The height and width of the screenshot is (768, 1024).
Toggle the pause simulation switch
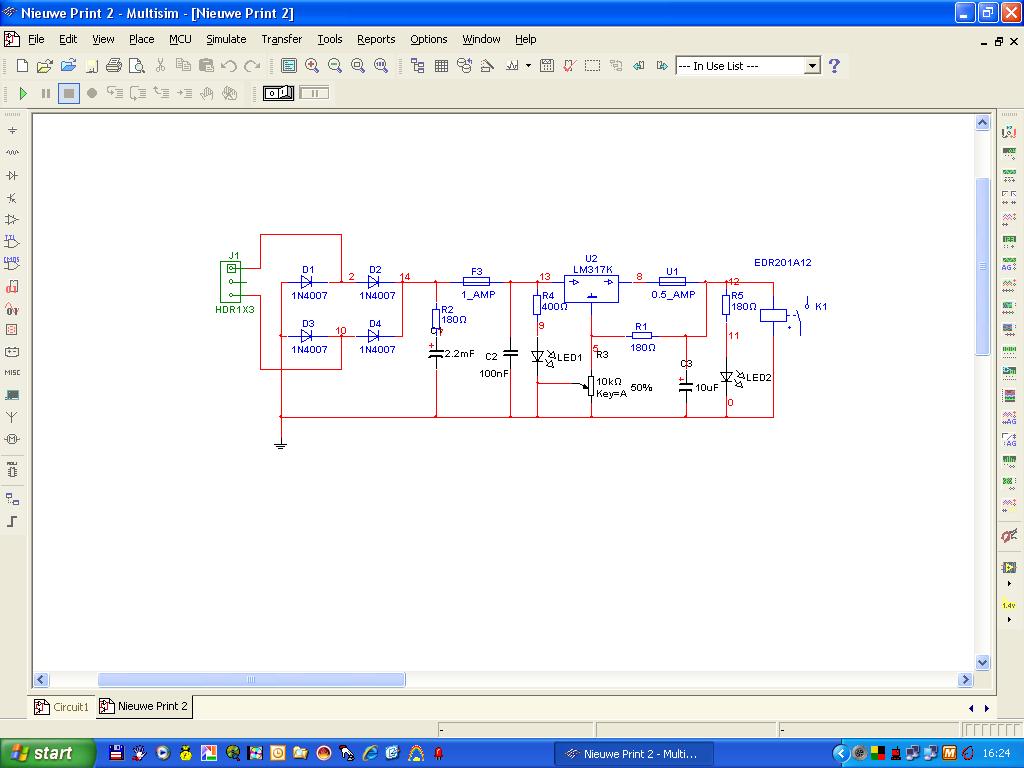(x=314, y=93)
